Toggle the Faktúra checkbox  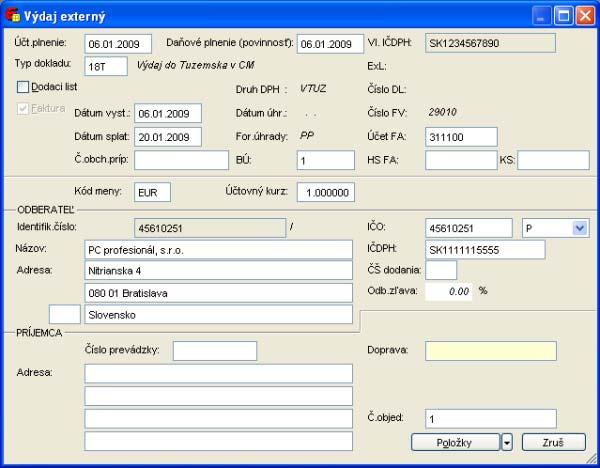23,109
